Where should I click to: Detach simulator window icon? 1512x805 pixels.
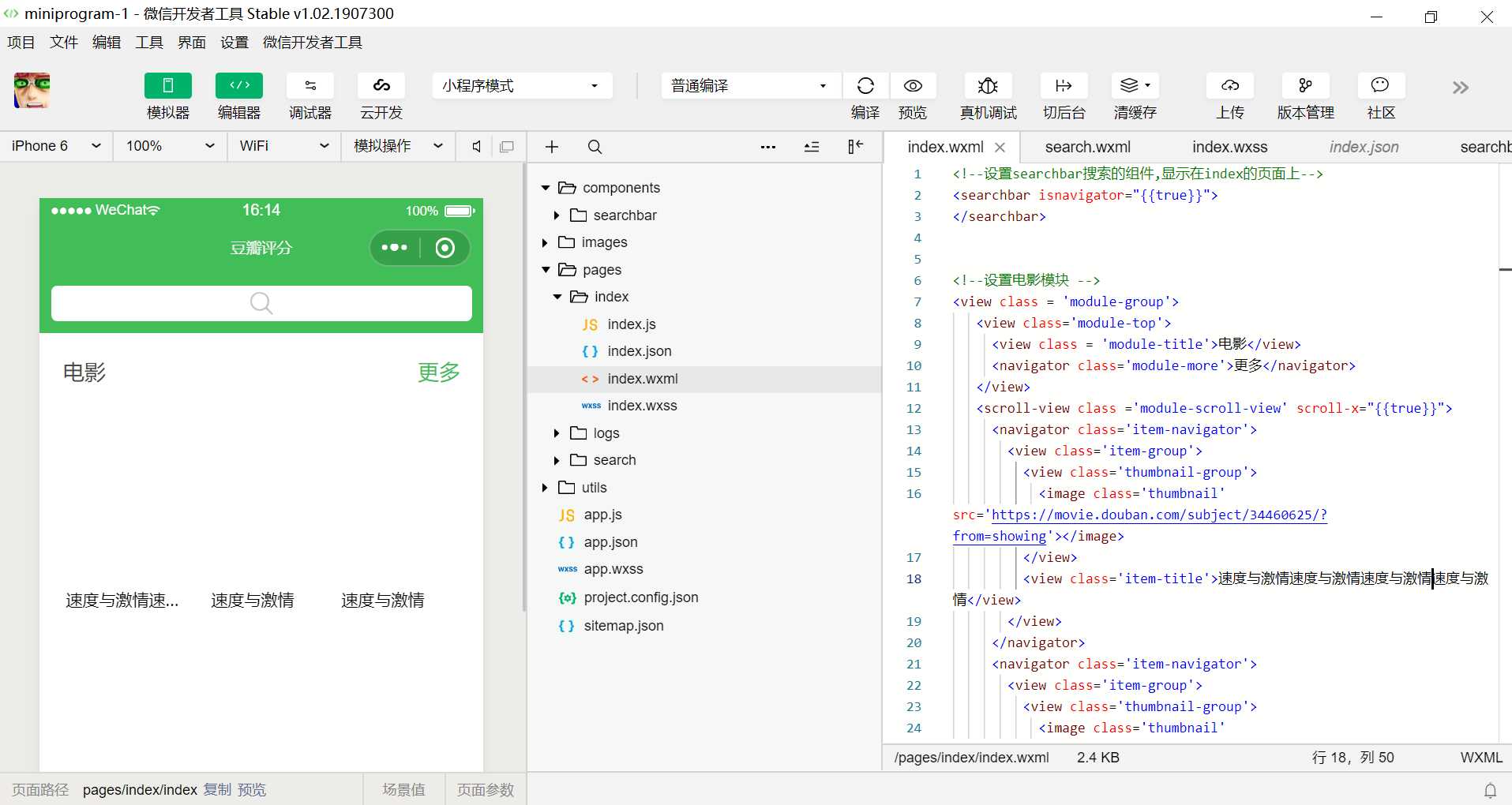tap(507, 147)
